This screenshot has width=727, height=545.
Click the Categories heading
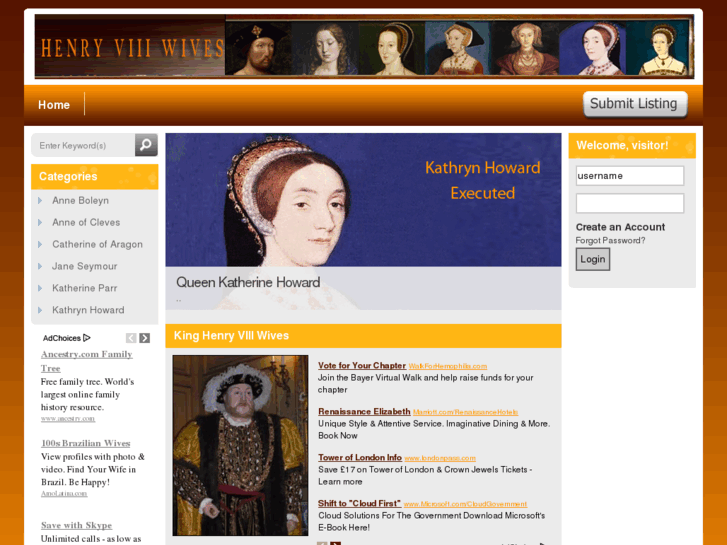pos(68,176)
